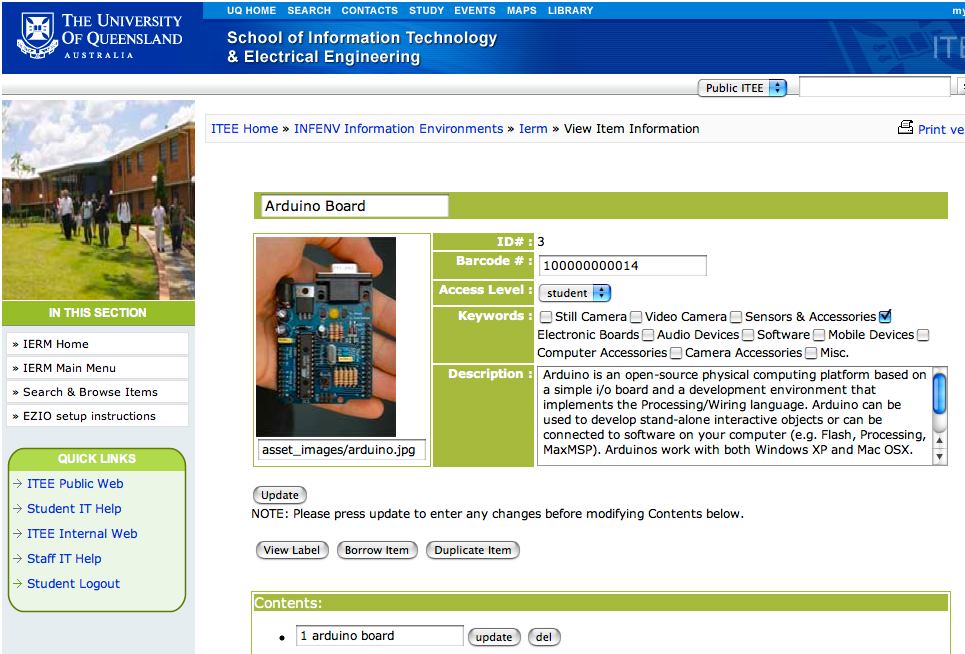This screenshot has width=965, height=654.
Task: Open the Print version link
Action: tap(941, 129)
